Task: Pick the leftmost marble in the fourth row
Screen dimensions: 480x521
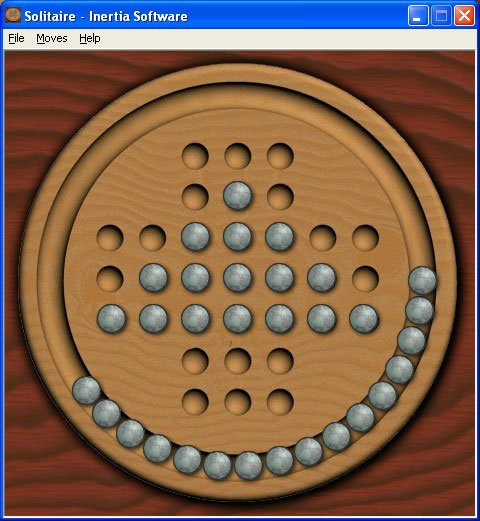Action: 153,278
